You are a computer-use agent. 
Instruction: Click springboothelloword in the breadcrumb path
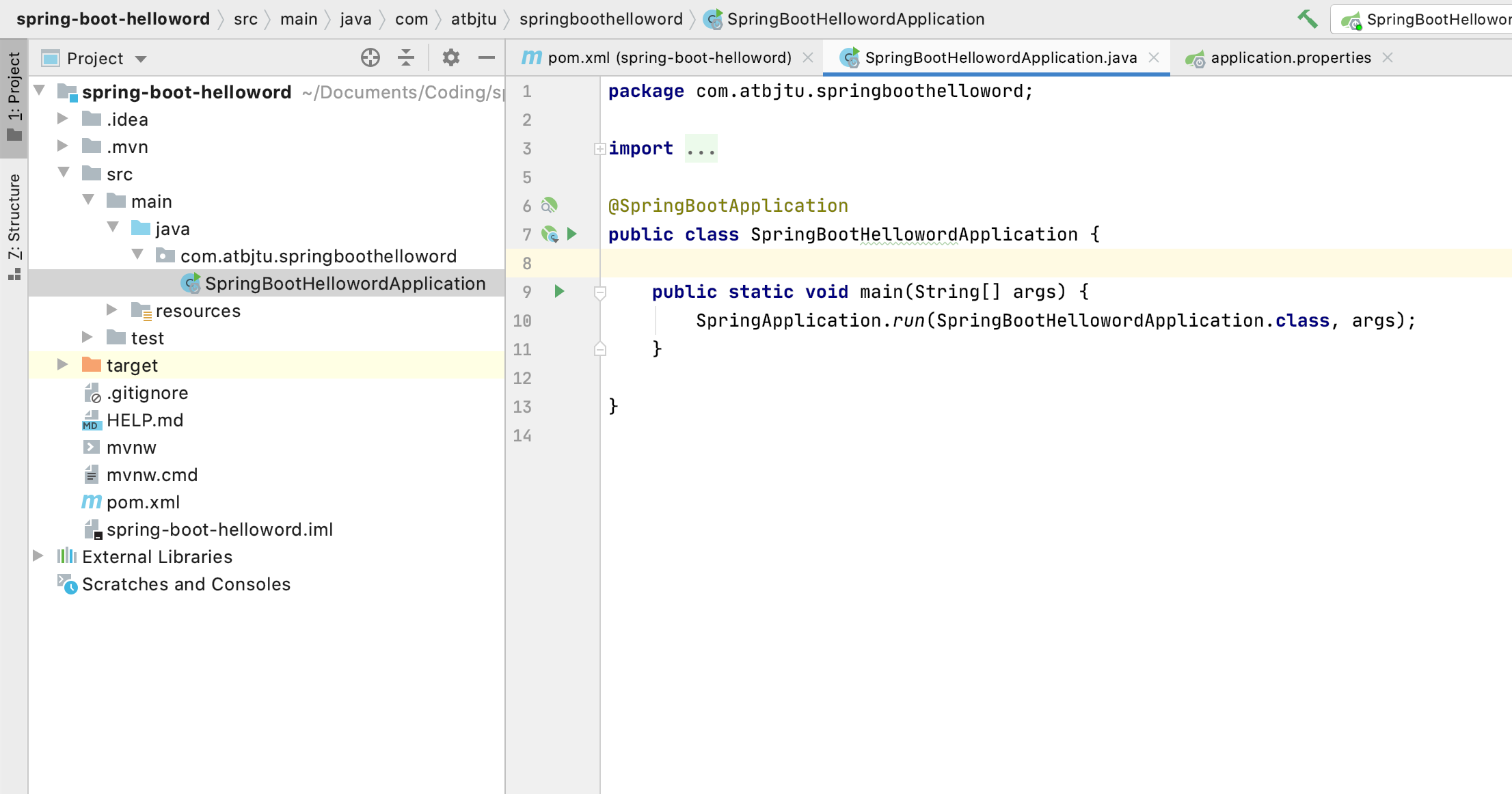pyautogui.click(x=600, y=19)
